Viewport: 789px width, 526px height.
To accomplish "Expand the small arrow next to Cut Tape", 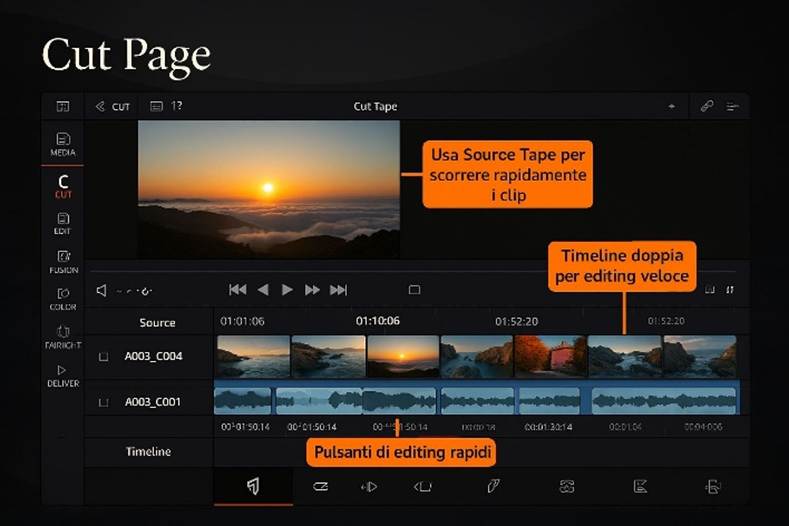I will (671, 106).
